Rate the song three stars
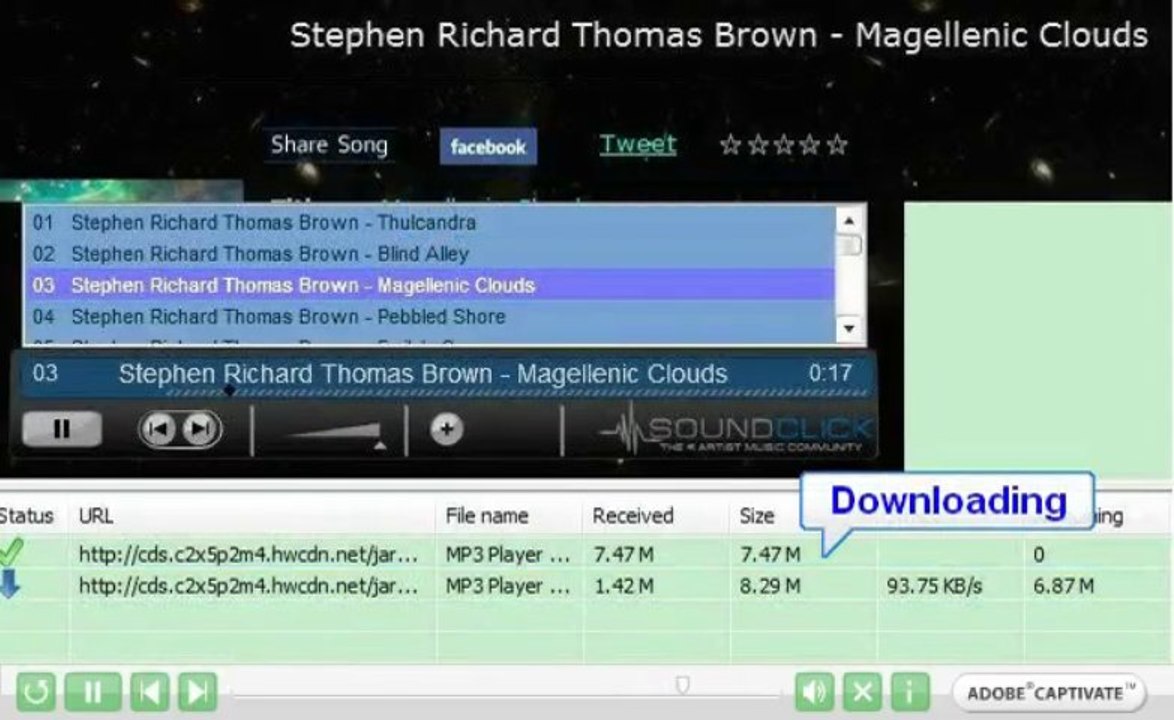This screenshot has height=720, width=1174. (783, 144)
